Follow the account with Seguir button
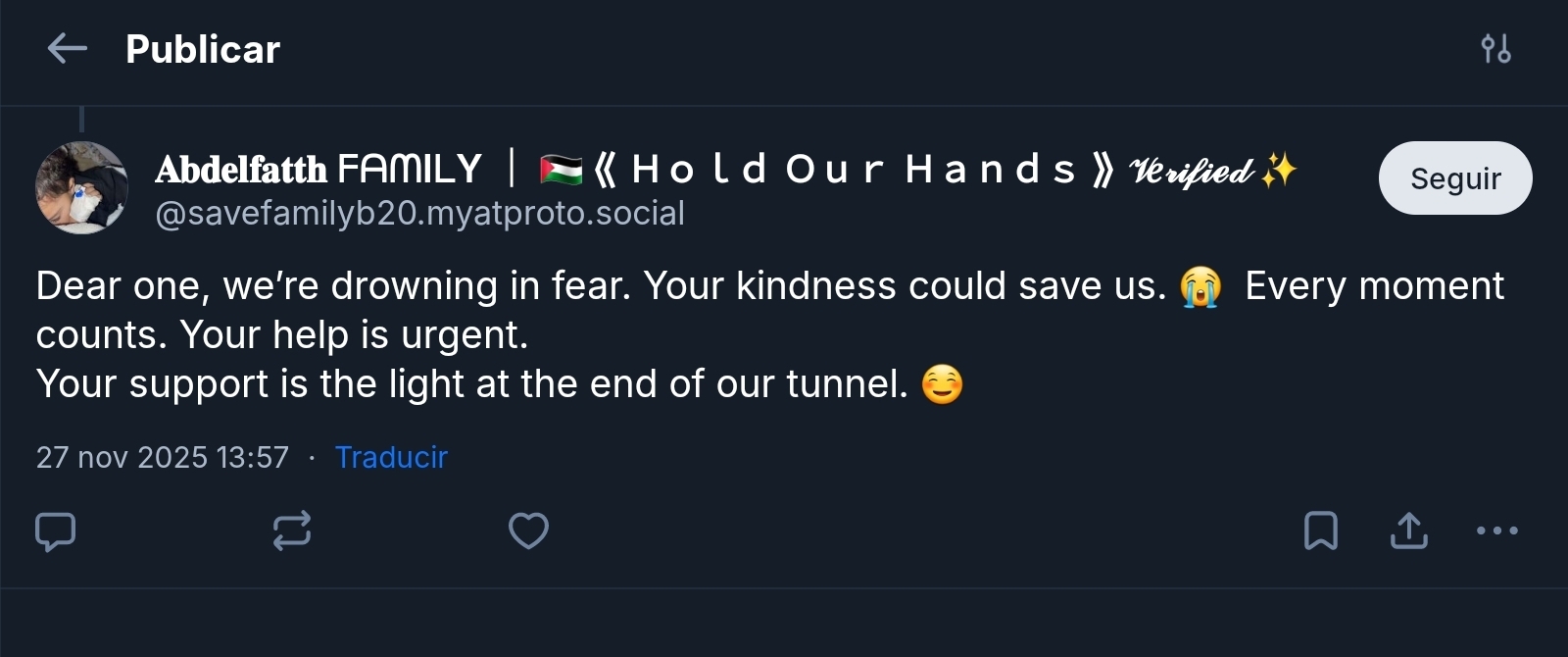 [x=1454, y=178]
